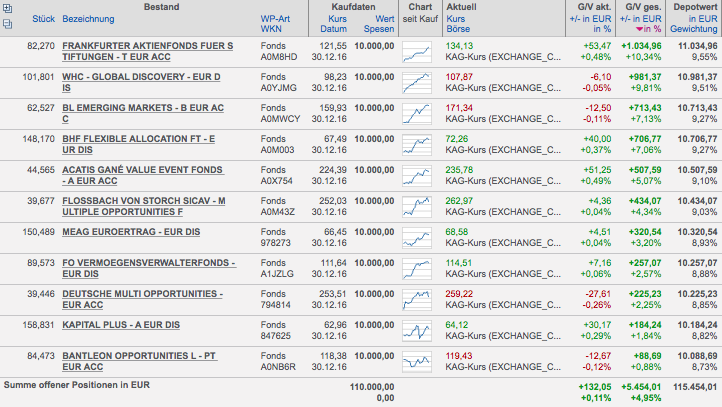Click Depotwert 10.088,69 cell
Viewport: 722px width, 407px height.
pos(697,356)
